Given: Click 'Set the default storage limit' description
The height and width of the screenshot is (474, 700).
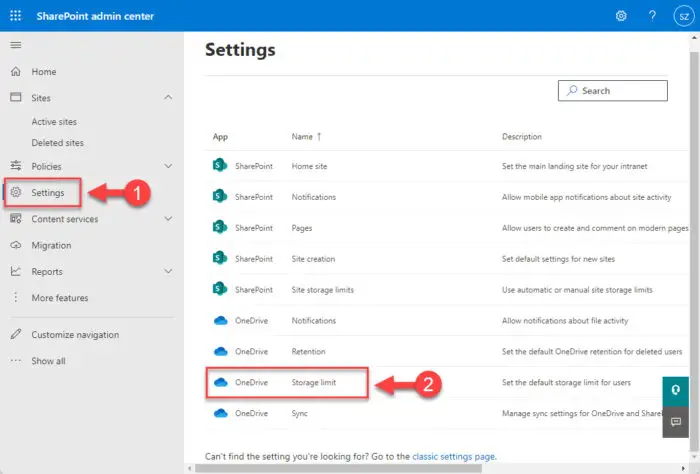Looking at the screenshot, I should click(566, 383).
